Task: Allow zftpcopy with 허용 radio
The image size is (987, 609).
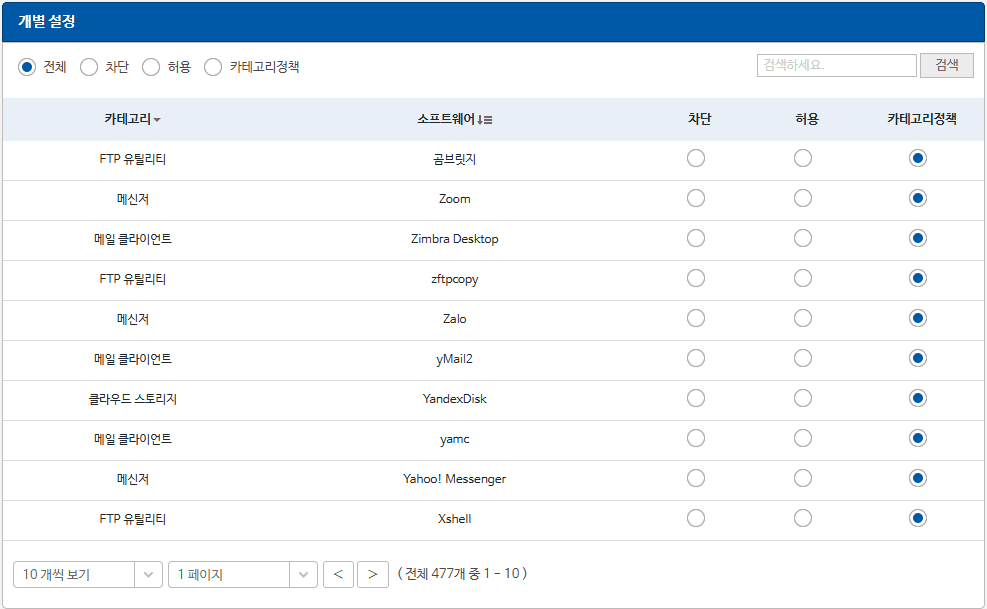Action: point(803,278)
